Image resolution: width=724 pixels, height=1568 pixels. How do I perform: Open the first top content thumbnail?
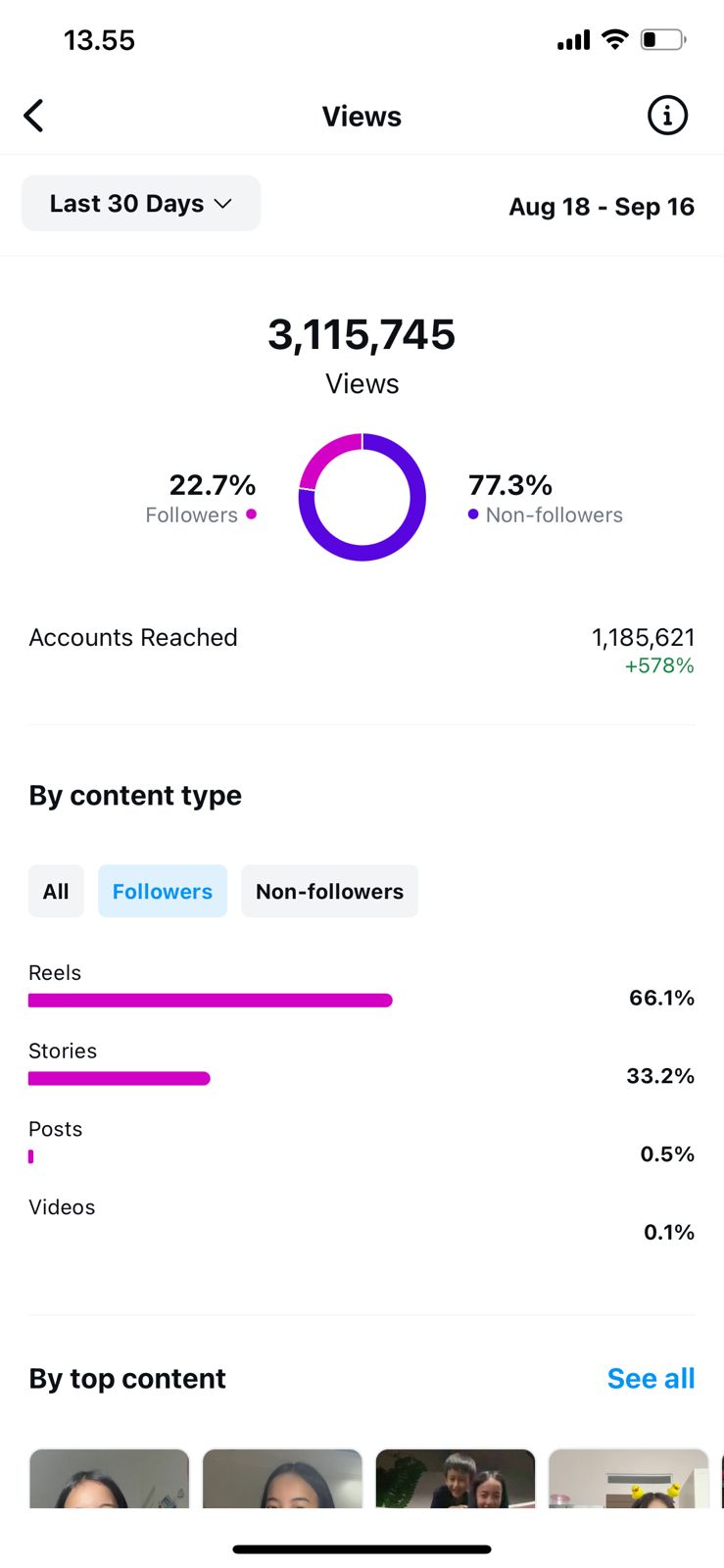click(109, 1480)
